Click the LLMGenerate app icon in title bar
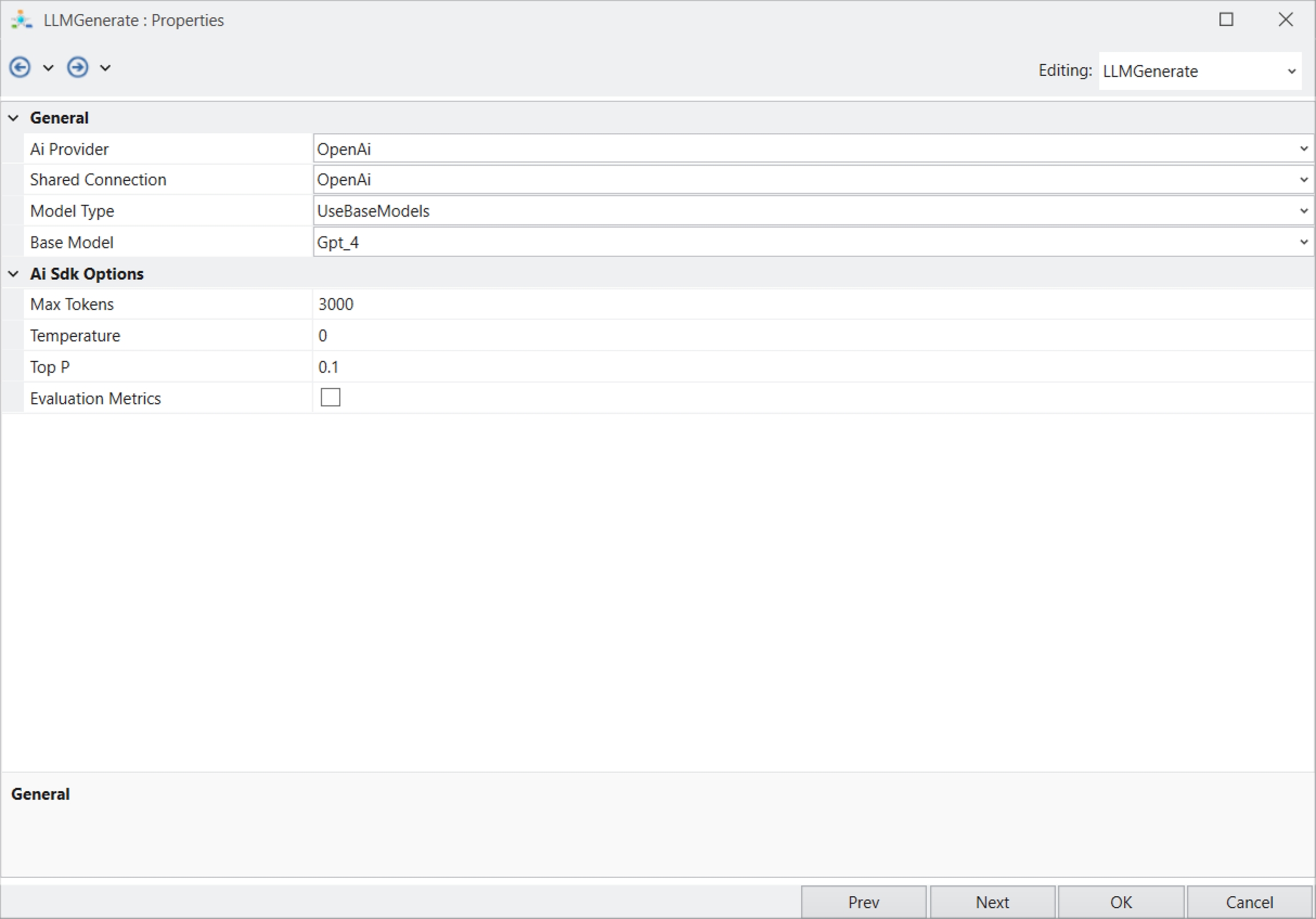This screenshot has height=919, width=1316. (21, 20)
